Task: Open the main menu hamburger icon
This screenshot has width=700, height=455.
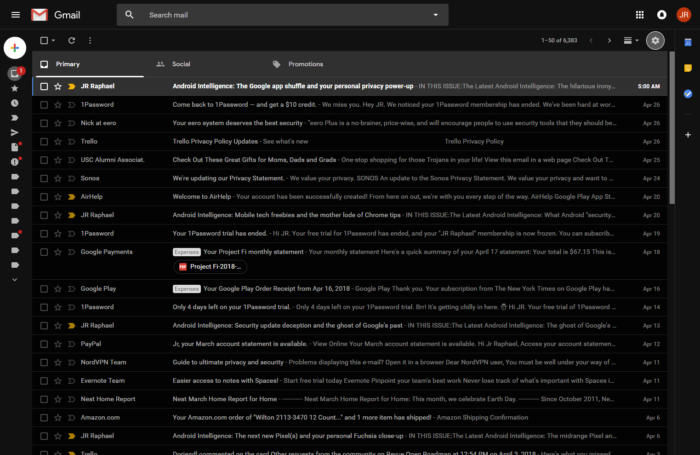Action: [16, 15]
